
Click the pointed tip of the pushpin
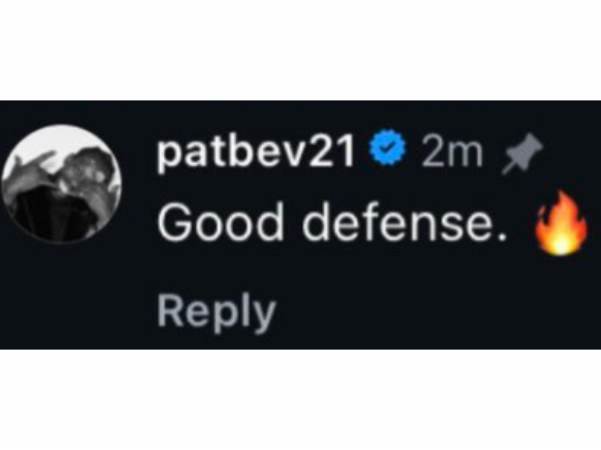506,171
